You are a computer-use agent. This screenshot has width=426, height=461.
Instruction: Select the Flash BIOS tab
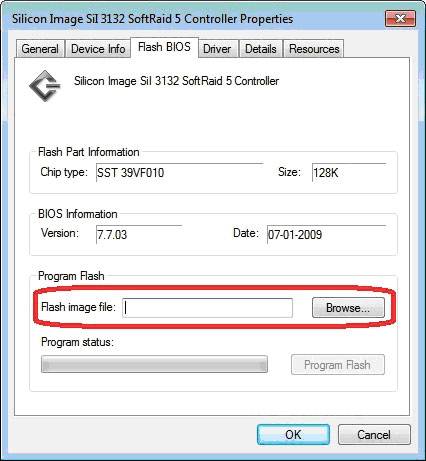click(x=164, y=47)
